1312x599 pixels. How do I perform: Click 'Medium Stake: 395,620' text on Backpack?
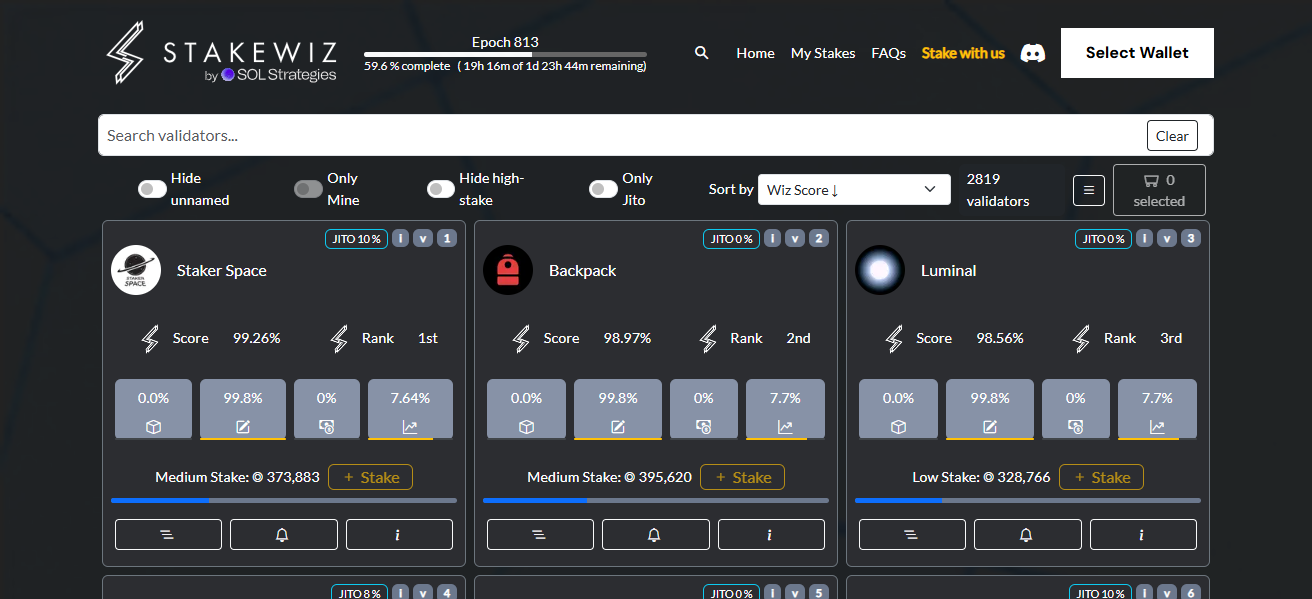point(609,477)
